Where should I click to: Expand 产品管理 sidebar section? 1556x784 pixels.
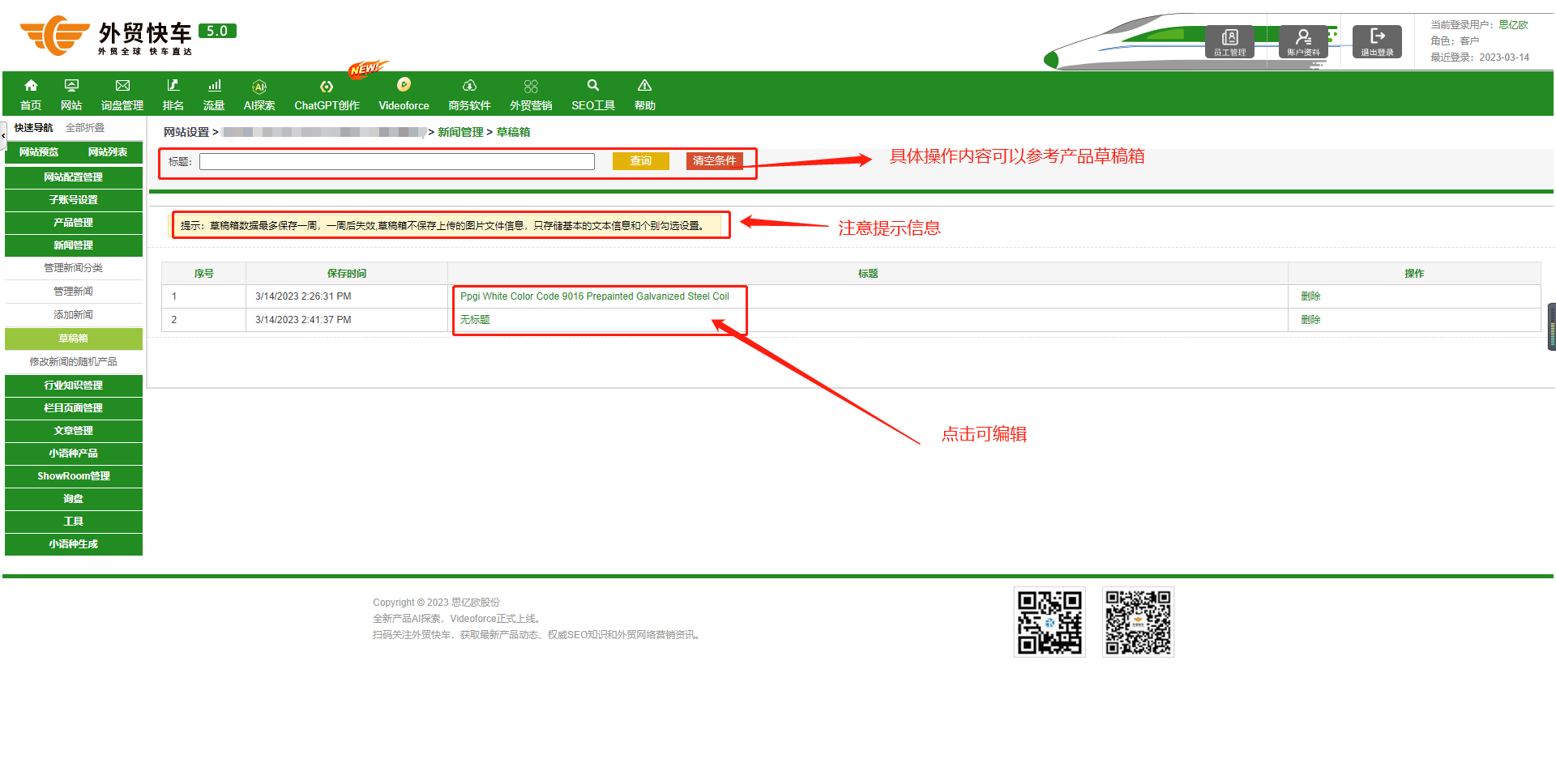pyautogui.click(x=74, y=223)
